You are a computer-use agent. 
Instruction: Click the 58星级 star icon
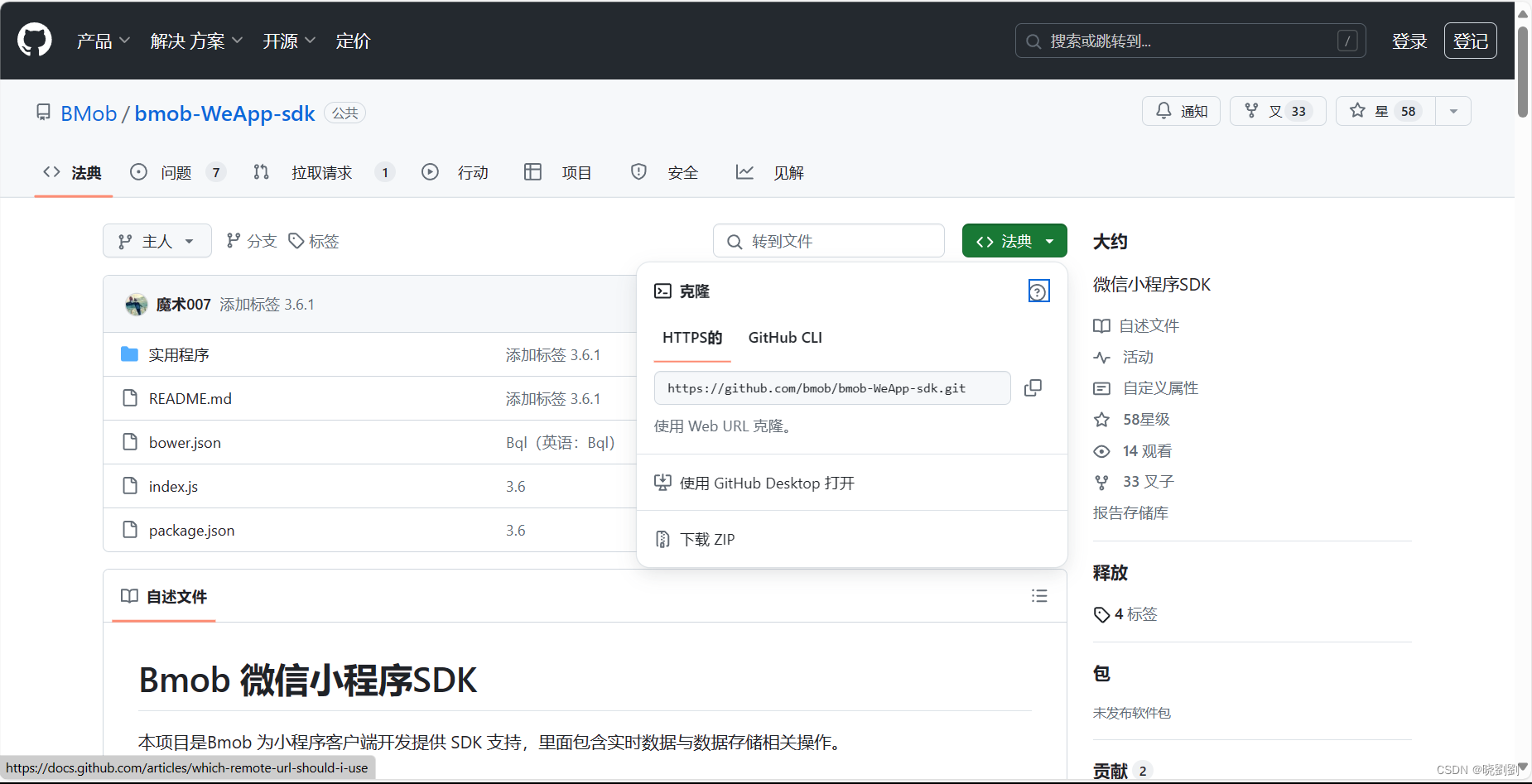click(1101, 419)
